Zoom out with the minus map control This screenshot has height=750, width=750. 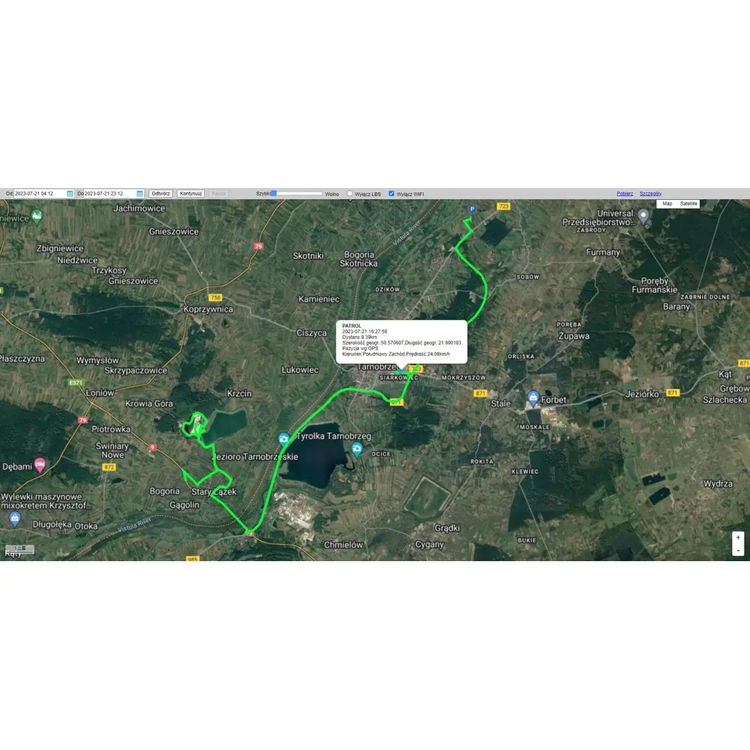click(x=738, y=550)
